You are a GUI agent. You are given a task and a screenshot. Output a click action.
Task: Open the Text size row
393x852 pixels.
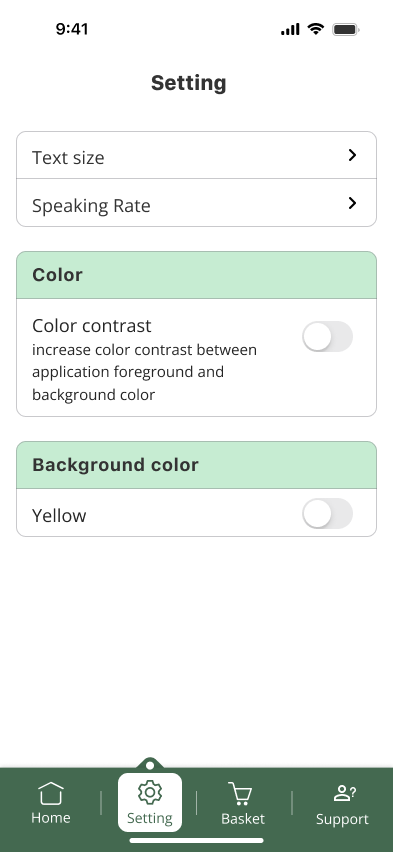pyautogui.click(x=196, y=155)
